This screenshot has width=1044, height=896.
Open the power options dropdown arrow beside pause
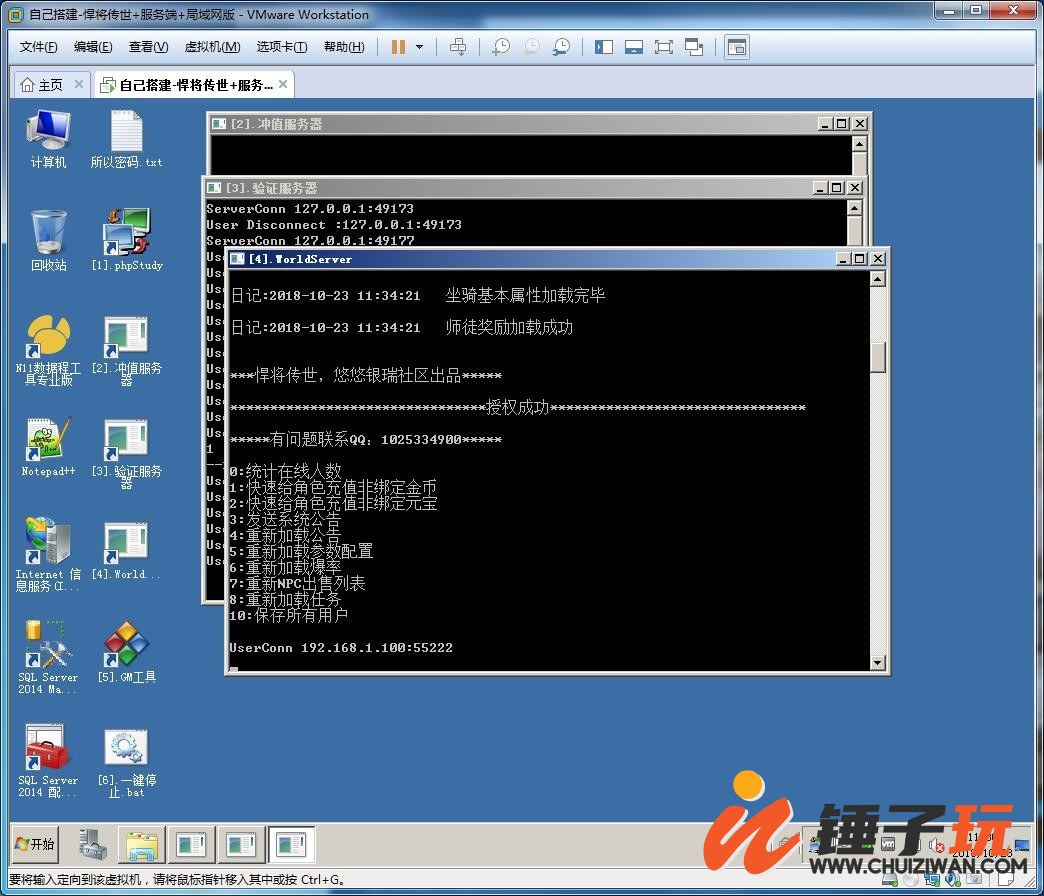pyautogui.click(x=419, y=47)
